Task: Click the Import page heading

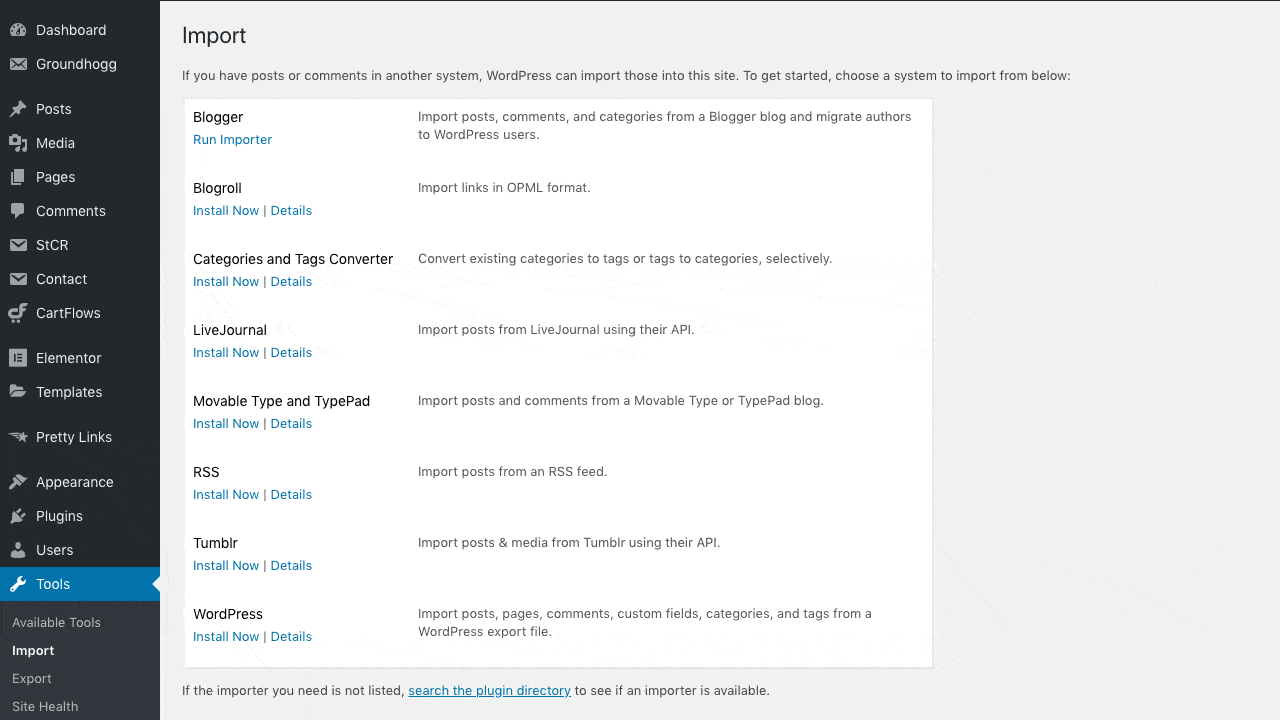Action: click(x=214, y=35)
